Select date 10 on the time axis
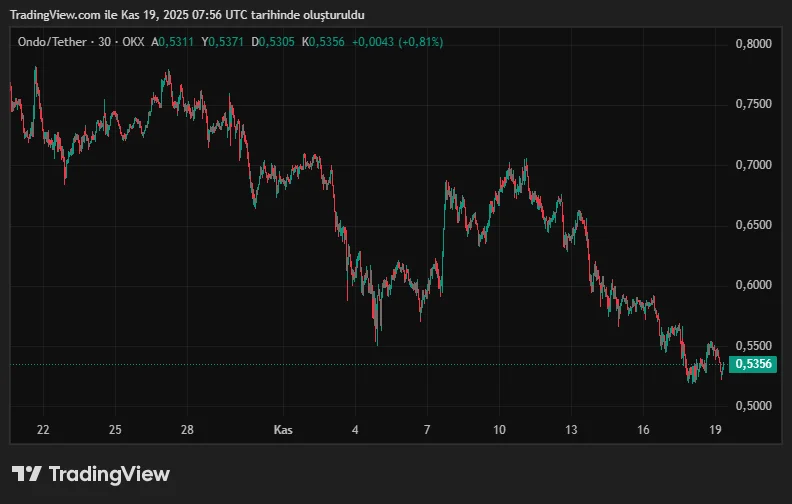The width and height of the screenshot is (792, 504). [x=499, y=430]
